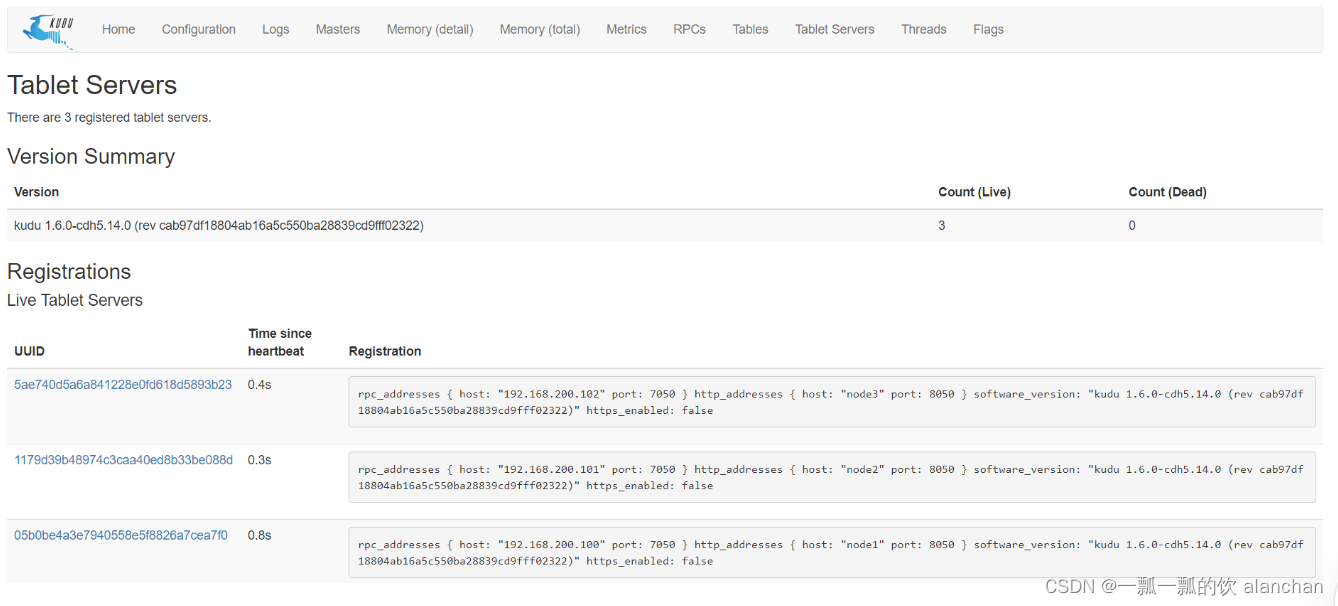This screenshot has height=606, width=1338.
Task: Open tablet server UUID starting 5ae740d5
Action: (x=123, y=385)
